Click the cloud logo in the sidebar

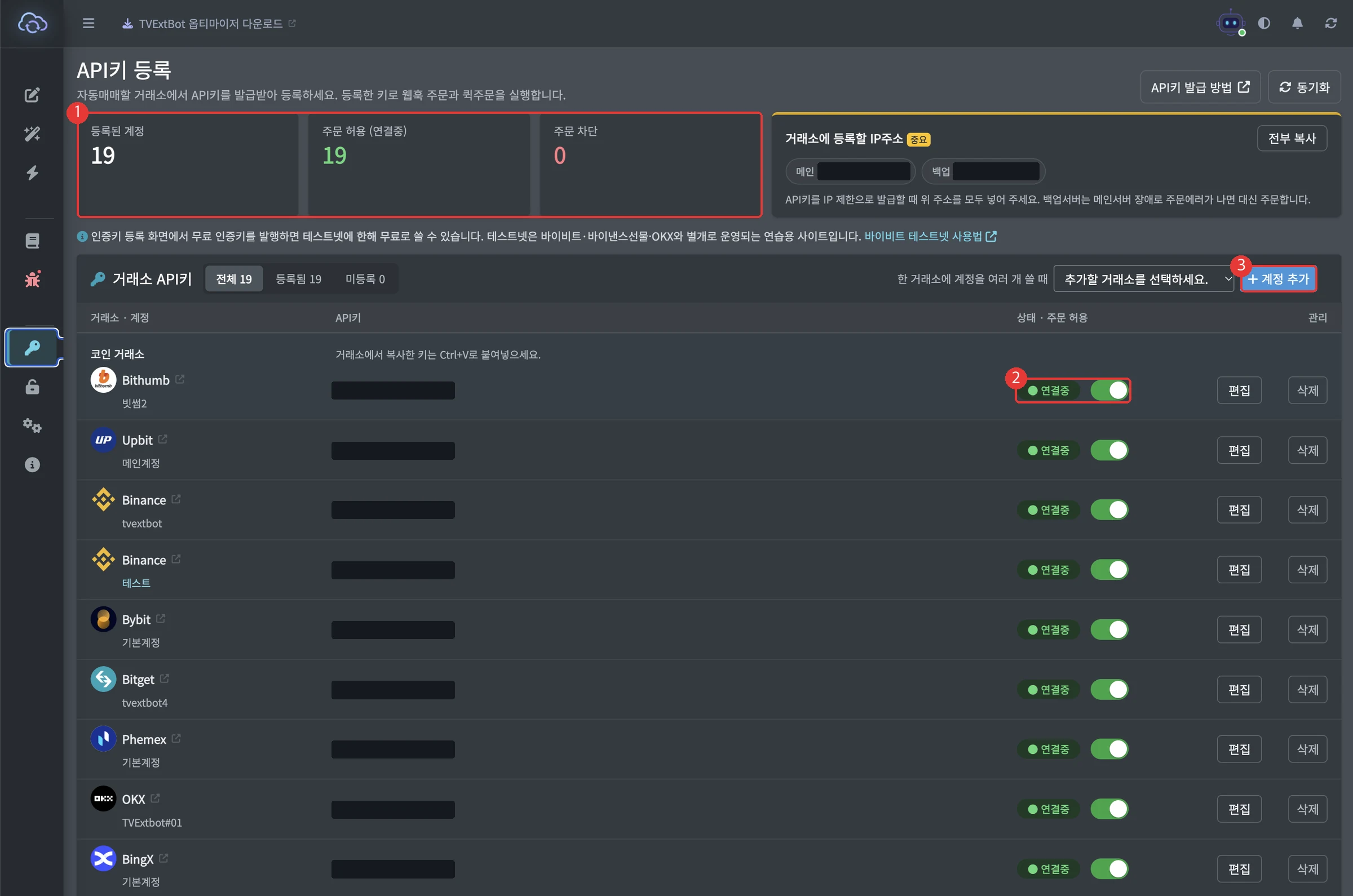(32, 23)
